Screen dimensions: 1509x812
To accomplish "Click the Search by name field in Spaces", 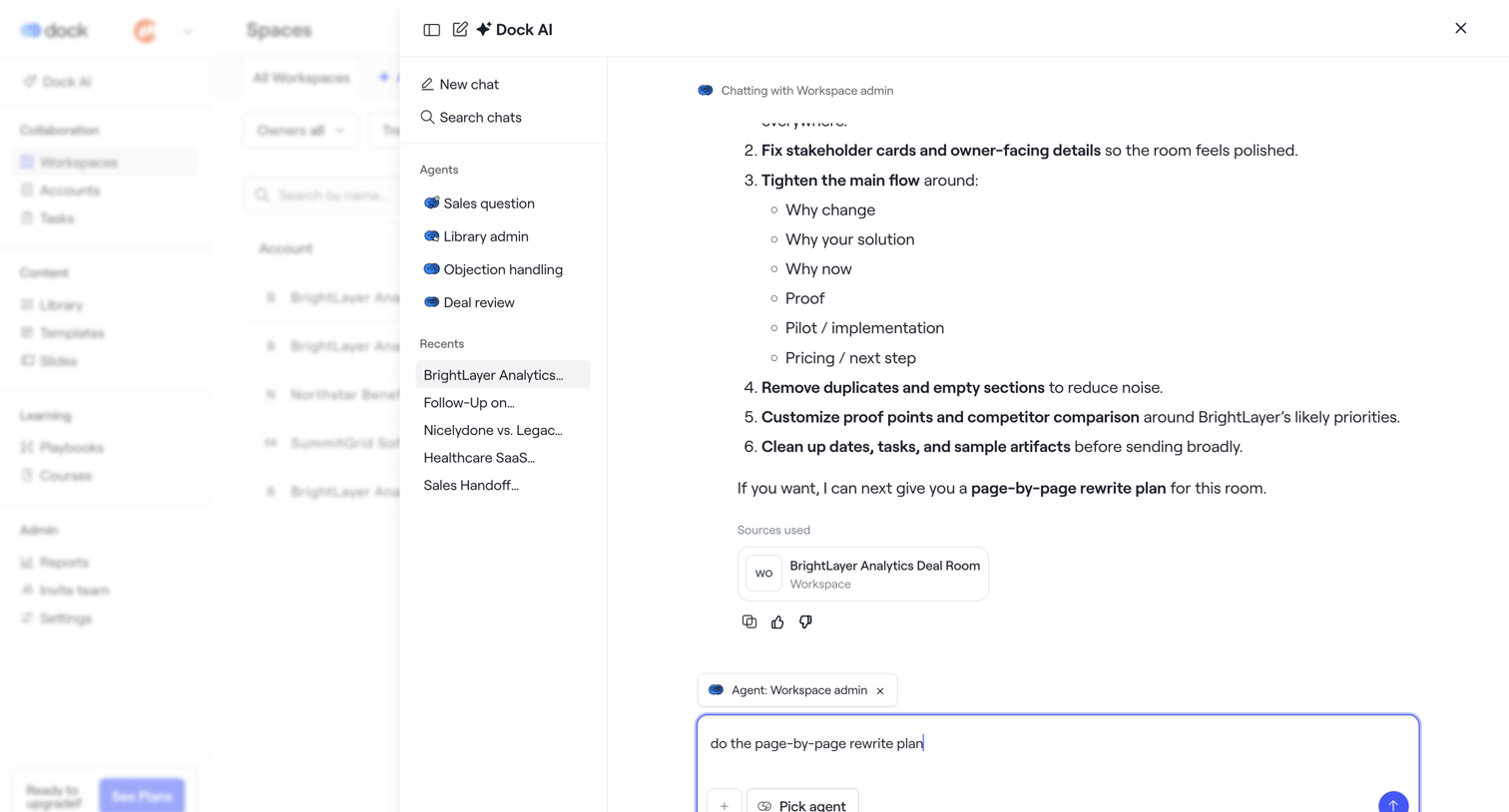I will click(x=321, y=196).
